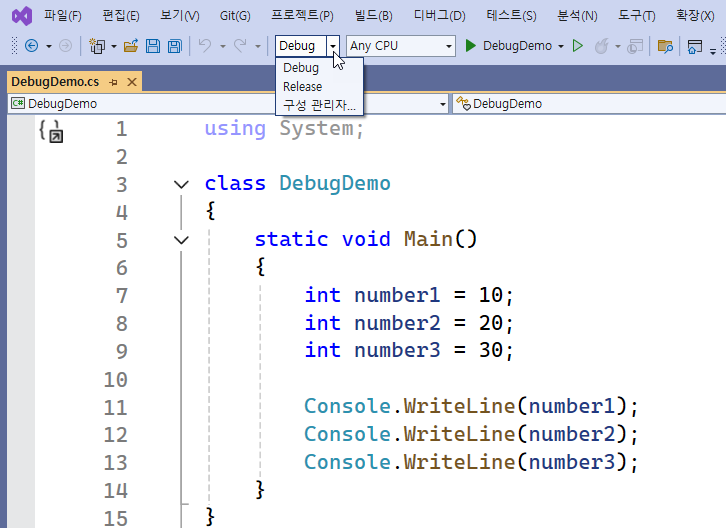Collapse the Main method code block

click(181, 240)
